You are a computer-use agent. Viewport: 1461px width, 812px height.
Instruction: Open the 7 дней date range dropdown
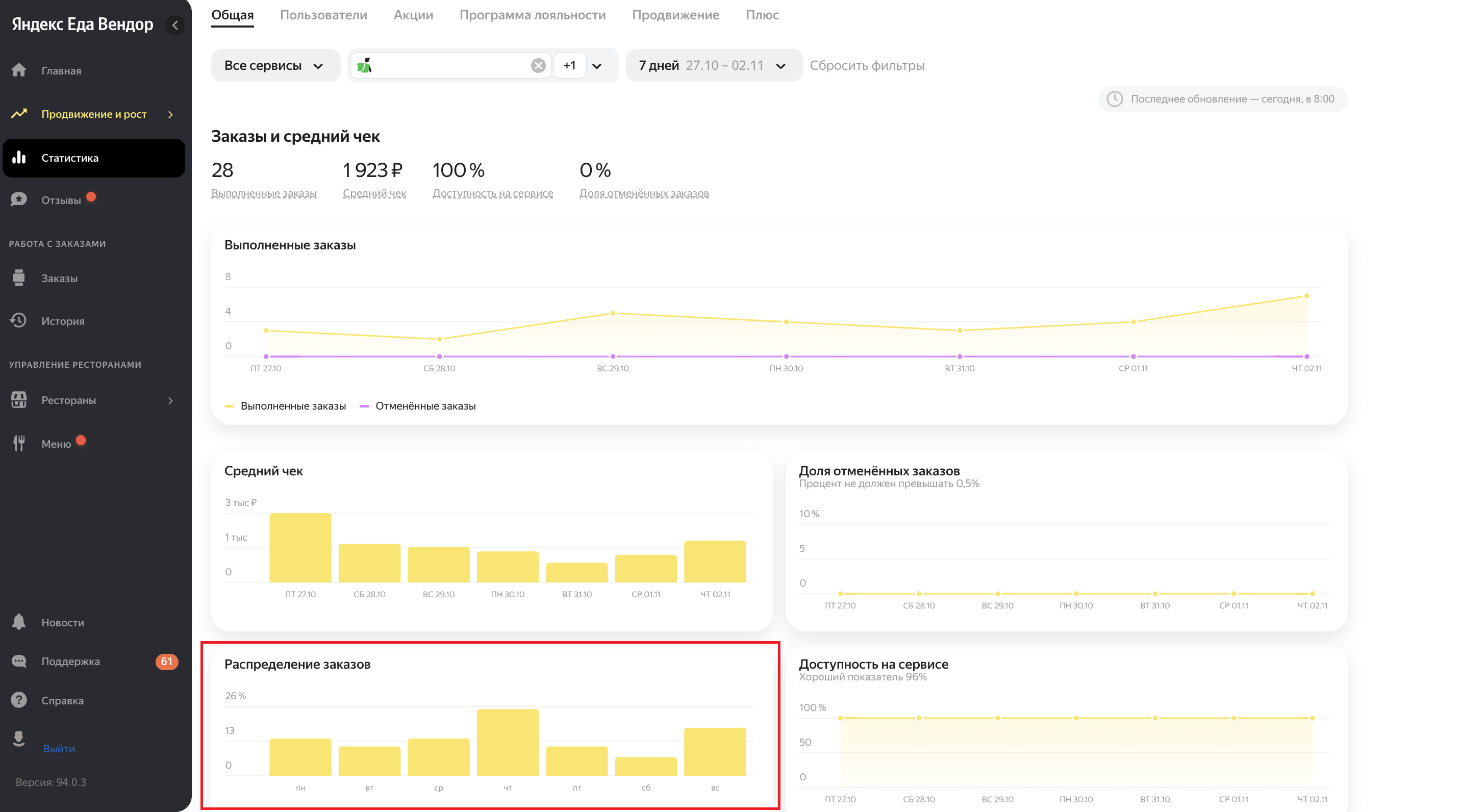(x=713, y=66)
